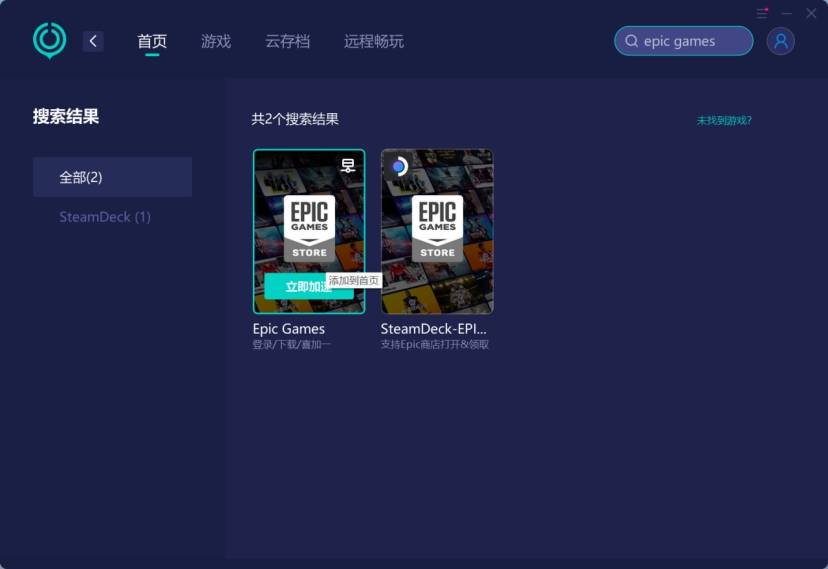This screenshot has height=569, width=828.
Task: Focus the epic games search field
Action: point(684,41)
